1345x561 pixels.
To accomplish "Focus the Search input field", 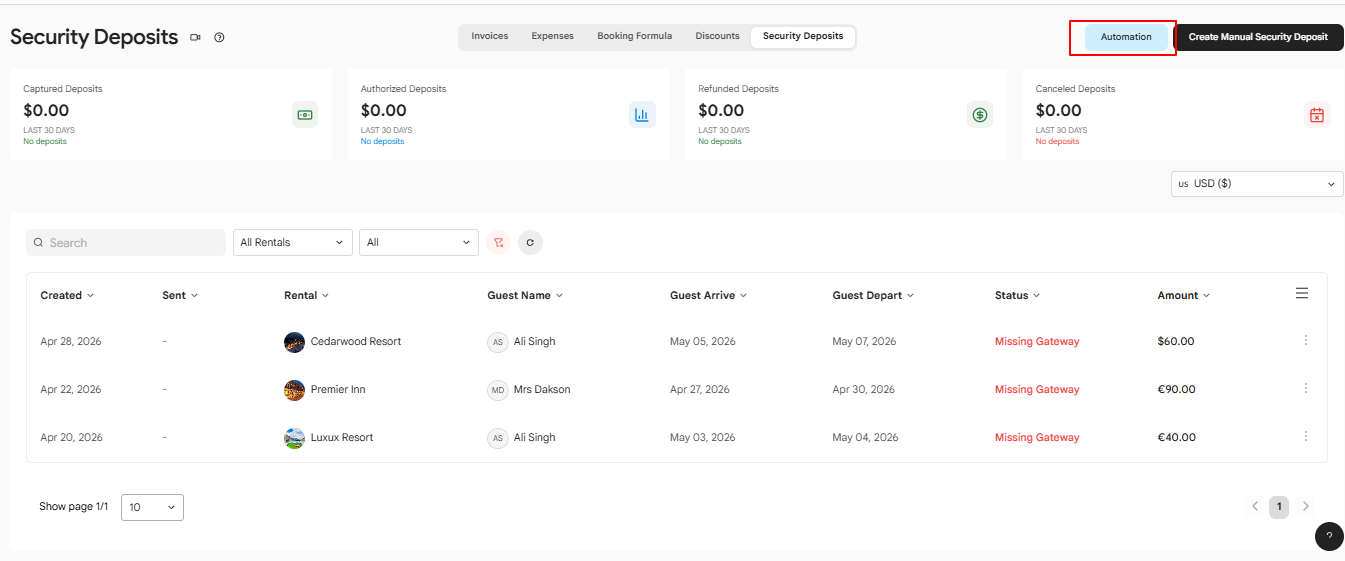I will coord(126,242).
